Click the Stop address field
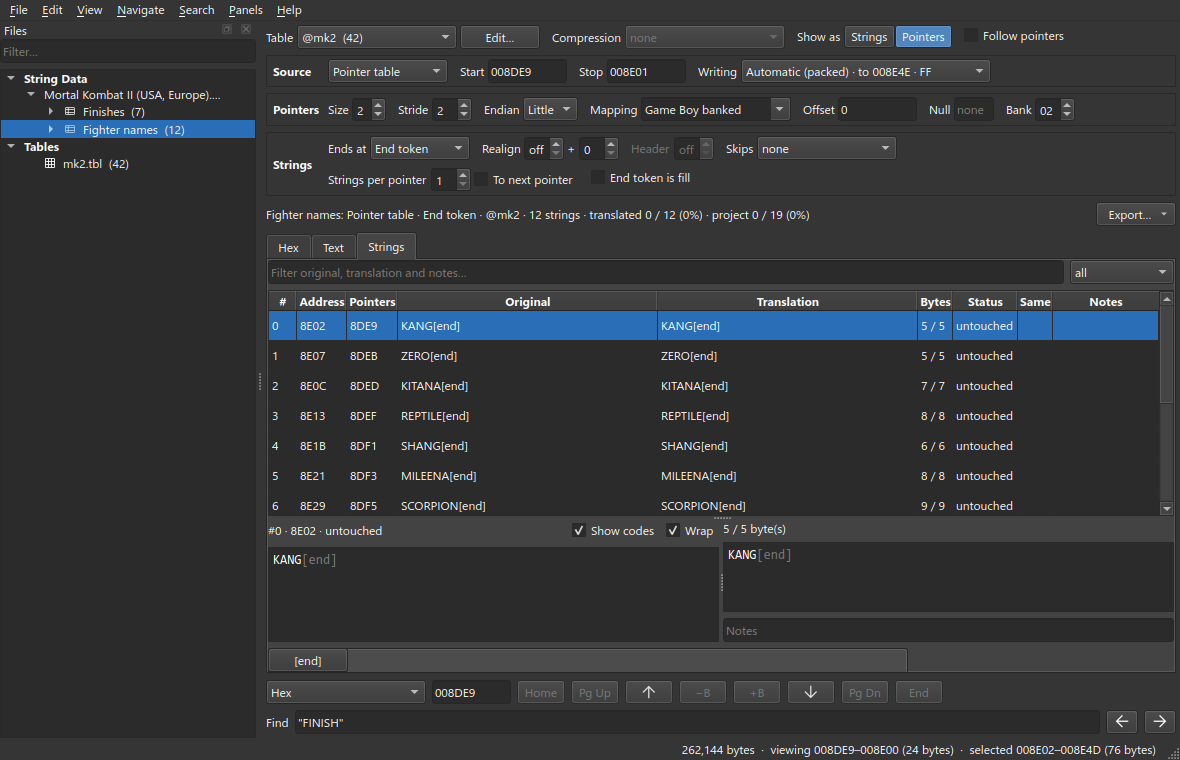 (646, 71)
